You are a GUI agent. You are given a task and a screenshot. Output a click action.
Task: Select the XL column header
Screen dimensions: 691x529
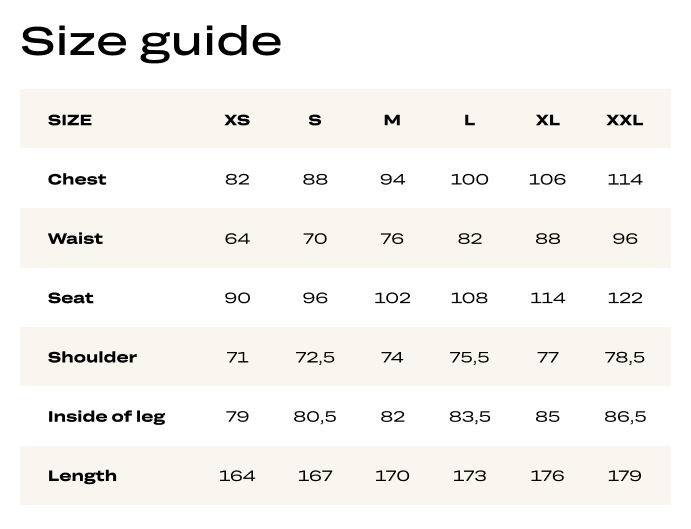click(x=547, y=120)
